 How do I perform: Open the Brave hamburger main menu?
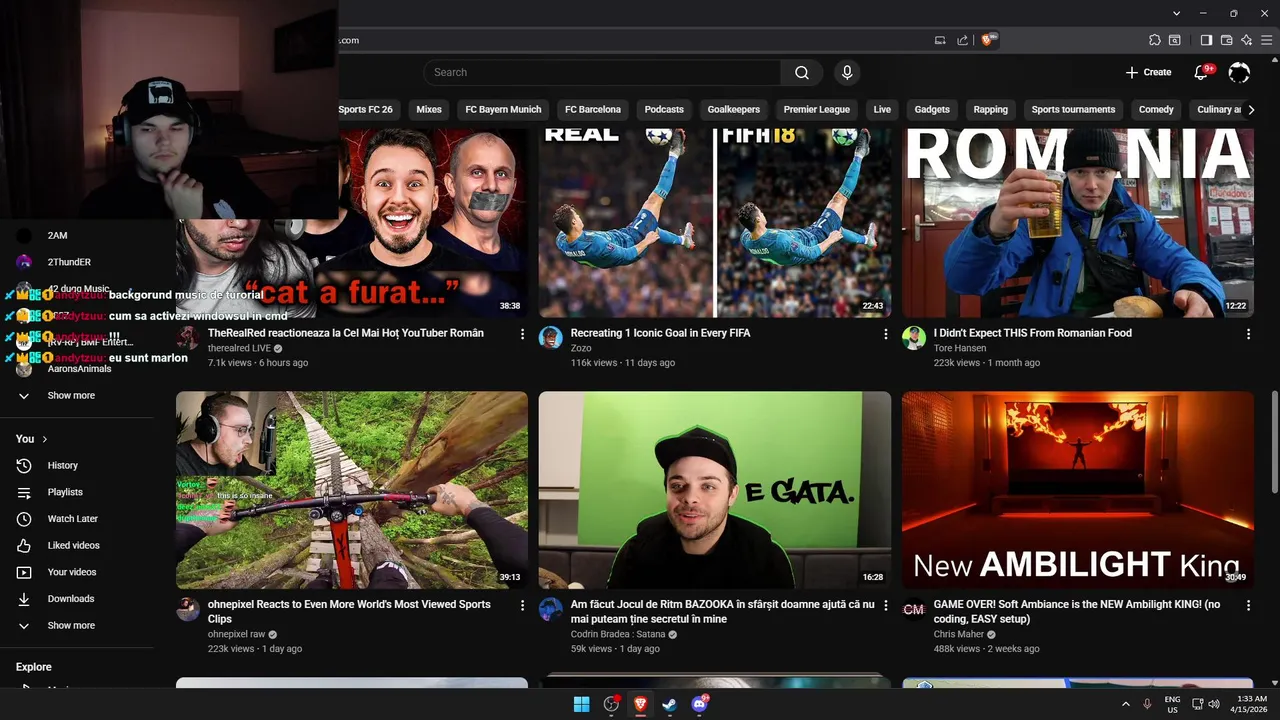[x=1266, y=40]
